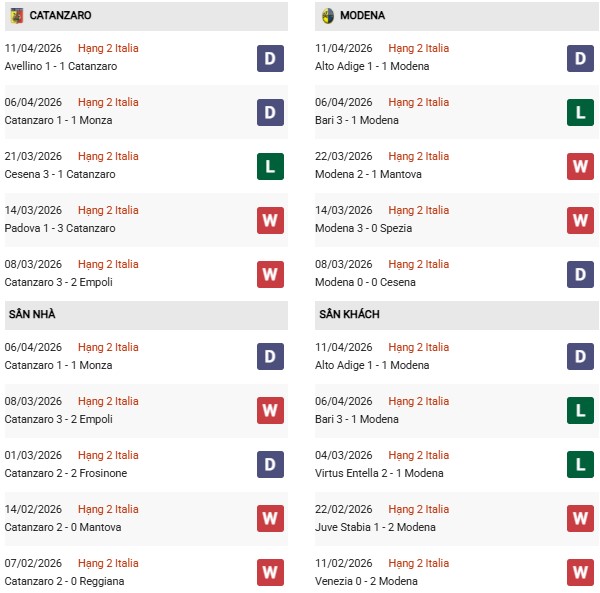Open W badge for Venezia 0-2 Modena
This screenshot has width=600, height=593.
[580, 572]
